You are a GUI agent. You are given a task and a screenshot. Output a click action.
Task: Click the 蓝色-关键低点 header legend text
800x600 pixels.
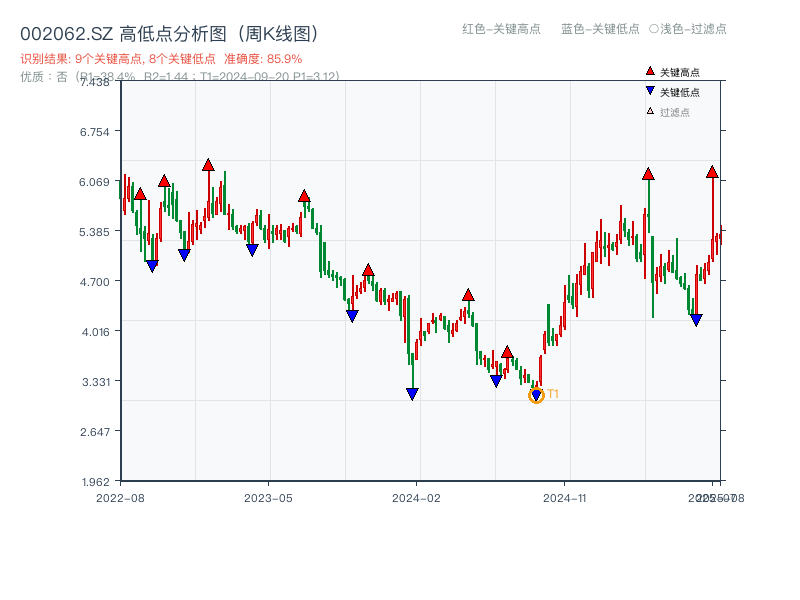click(600, 29)
